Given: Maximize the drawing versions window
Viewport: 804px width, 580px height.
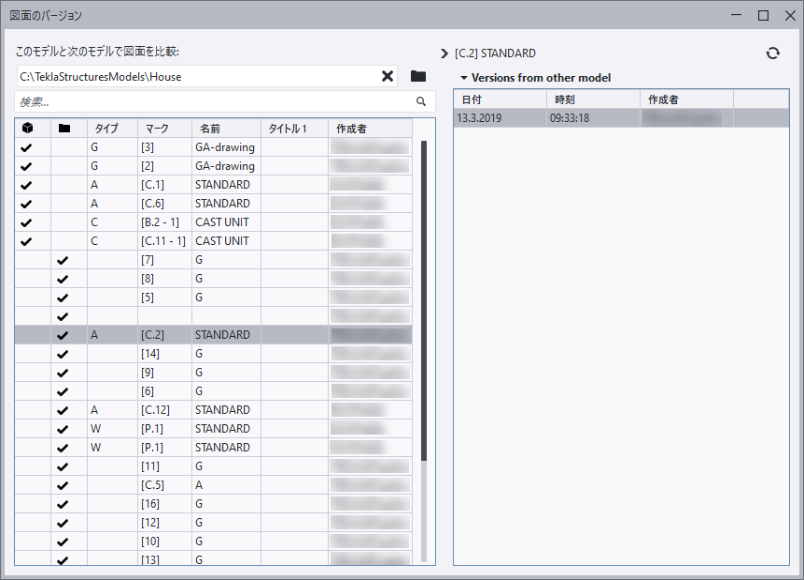Looking at the screenshot, I should pos(763,15).
